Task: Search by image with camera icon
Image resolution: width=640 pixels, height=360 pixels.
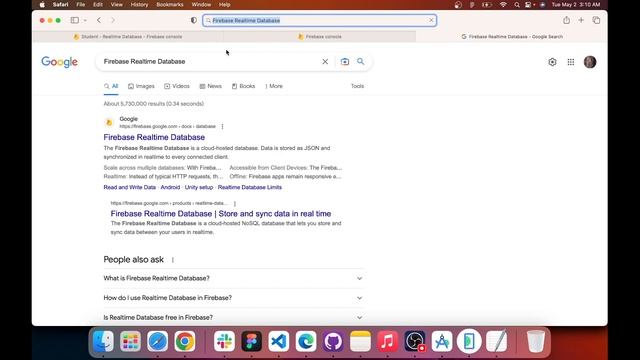Action: click(x=345, y=62)
